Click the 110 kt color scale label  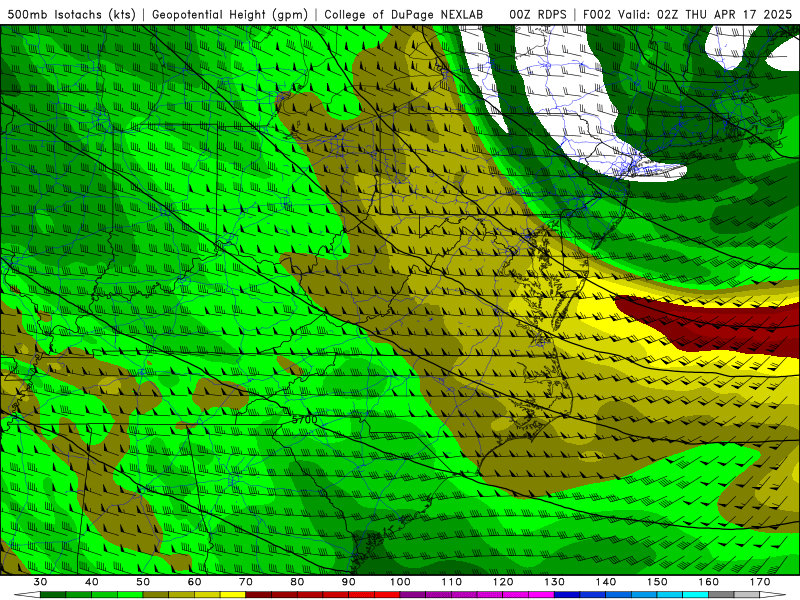pyautogui.click(x=452, y=582)
